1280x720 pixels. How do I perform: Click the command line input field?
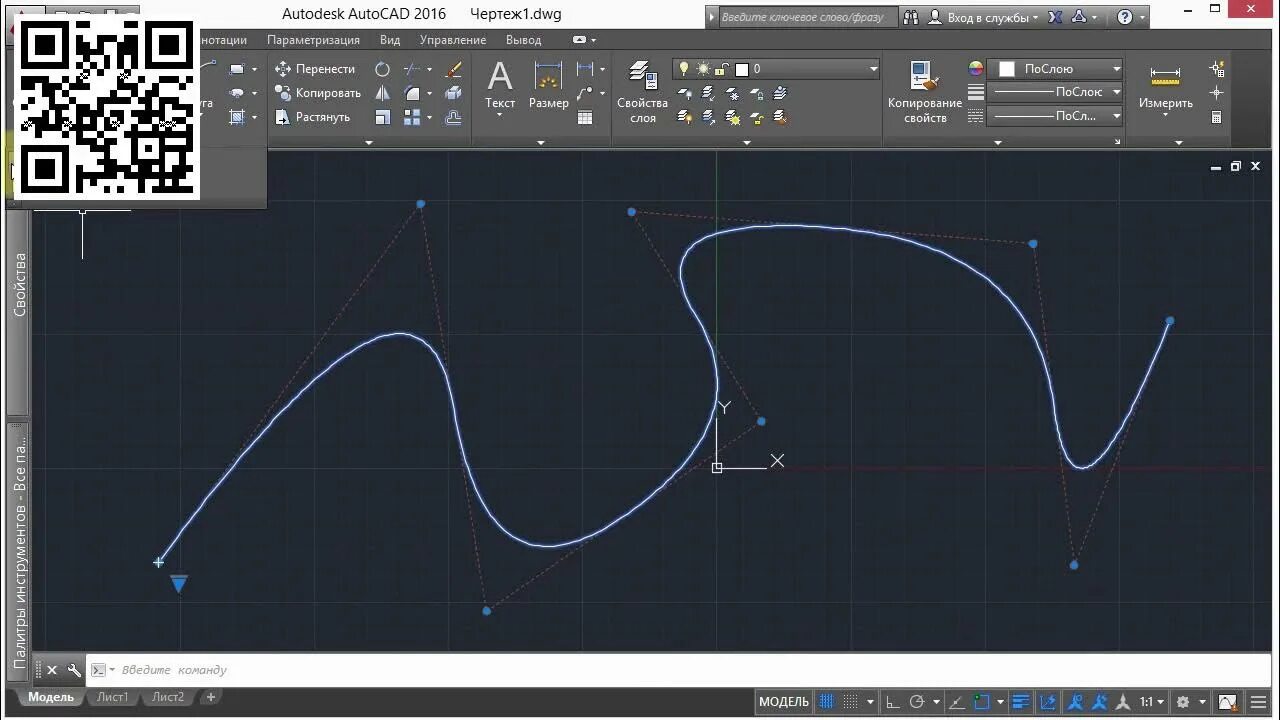(x=680, y=670)
